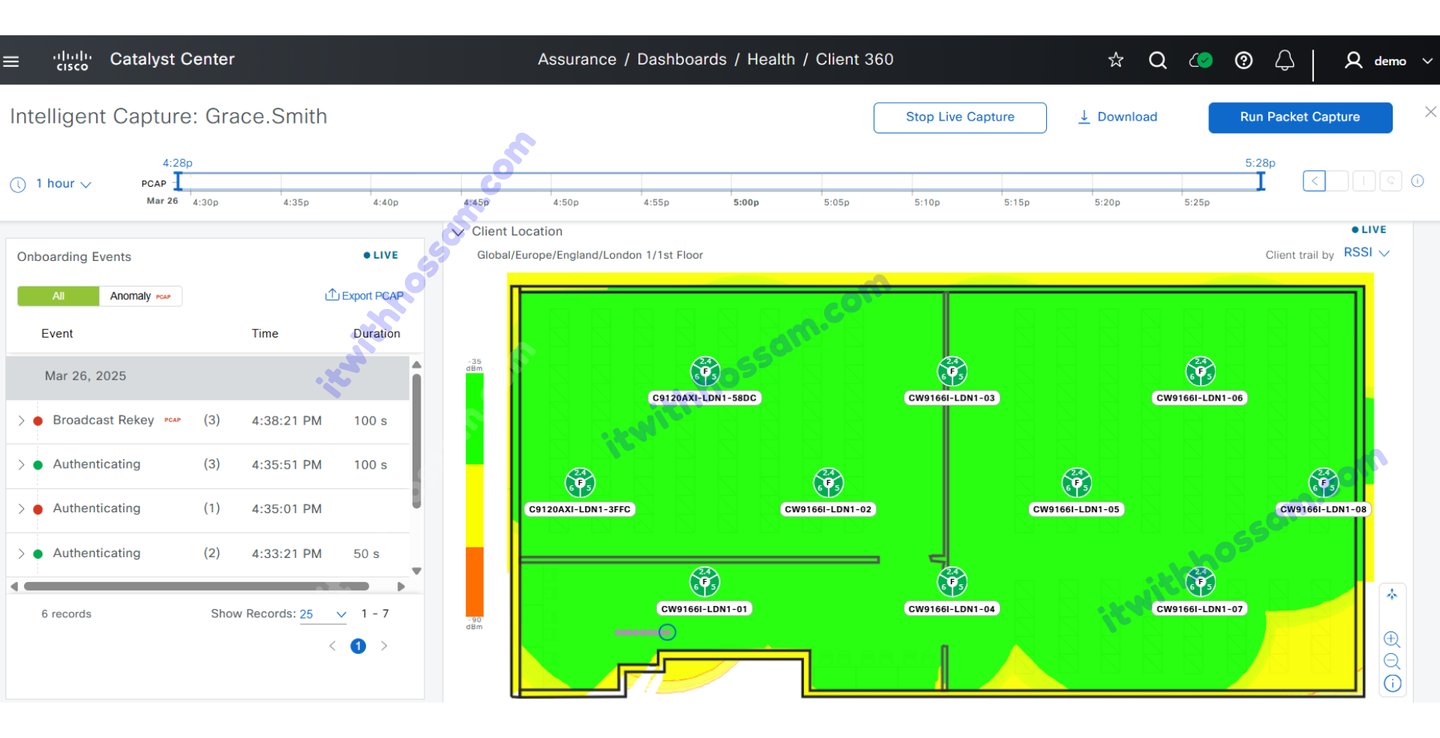Select the CW9166I-LDN1-02 access point icon
The image size is (1440, 738).
point(828,483)
